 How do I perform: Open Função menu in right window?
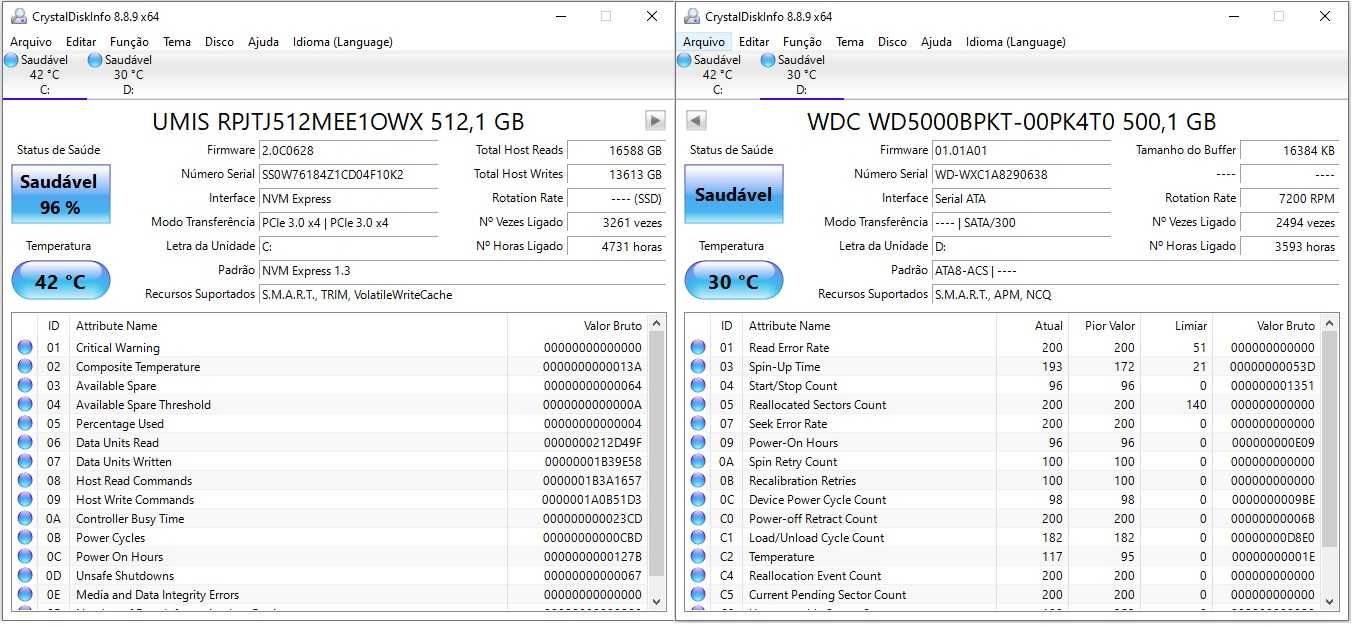tap(803, 42)
